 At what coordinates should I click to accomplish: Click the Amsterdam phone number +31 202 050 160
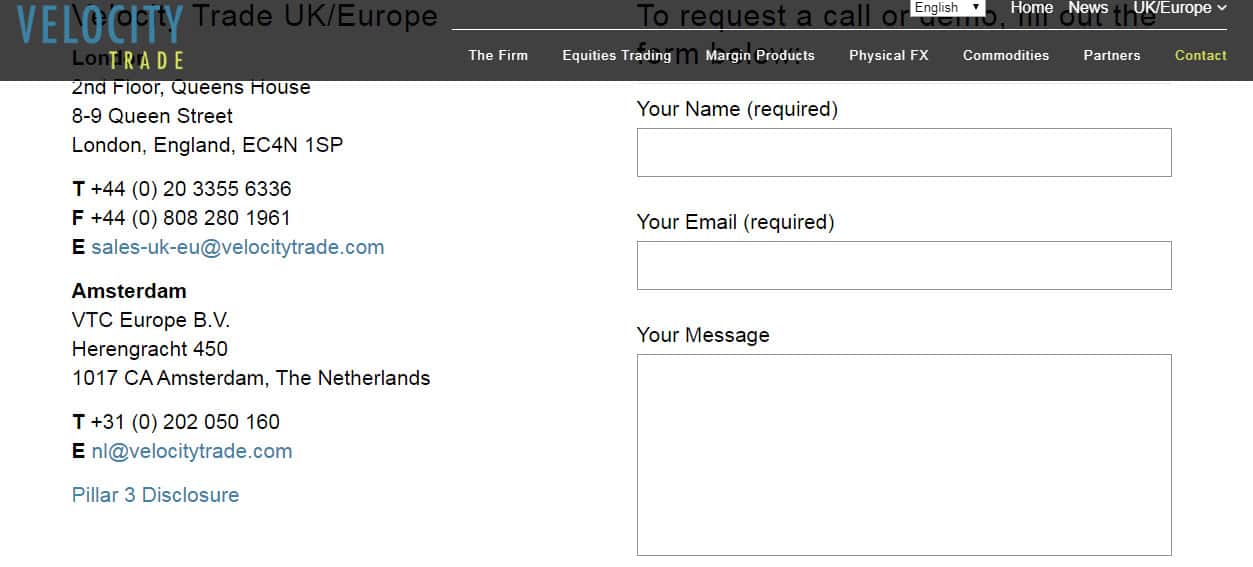(185, 422)
